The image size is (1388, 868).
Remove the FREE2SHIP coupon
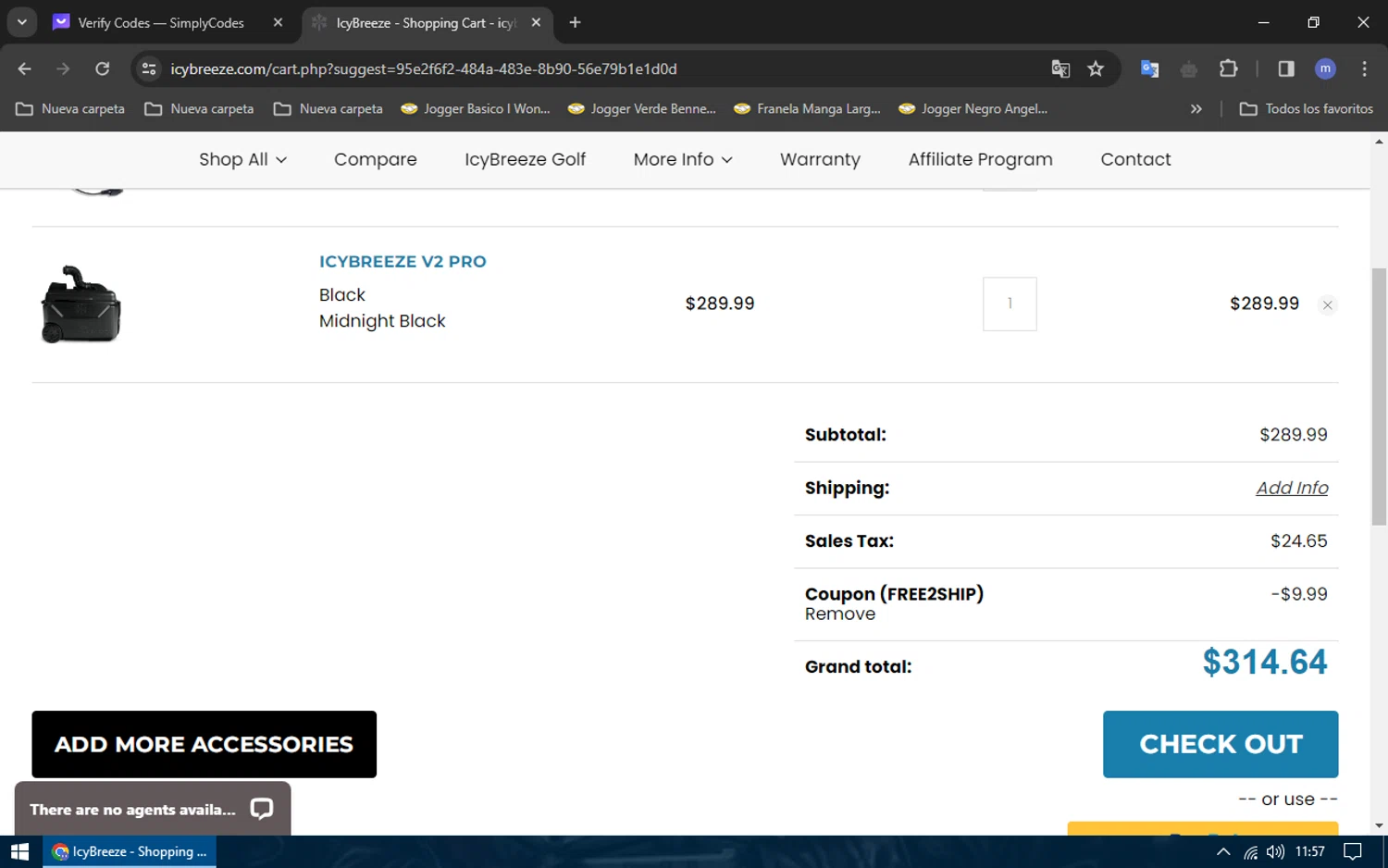[x=840, y=614]
